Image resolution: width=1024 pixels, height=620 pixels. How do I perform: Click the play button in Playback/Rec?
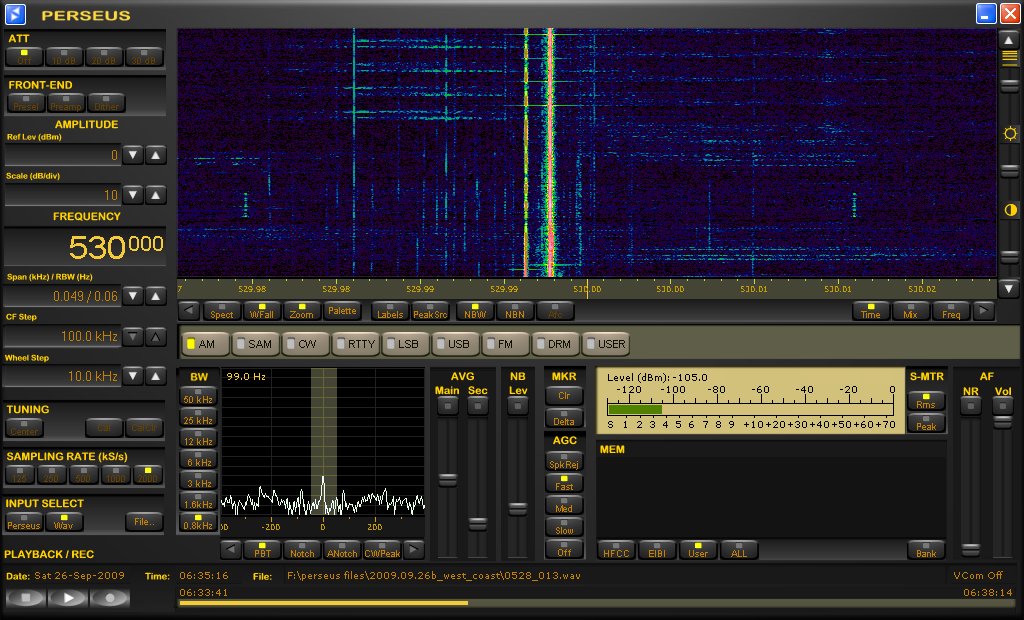(x=67, y=597)
